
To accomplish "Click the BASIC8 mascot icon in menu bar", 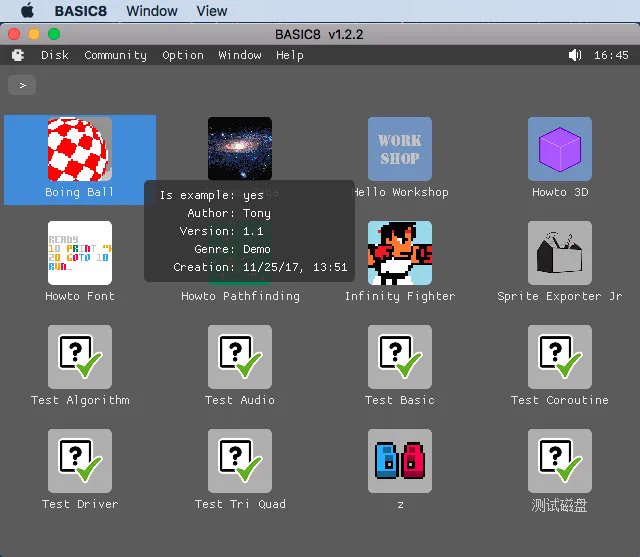I will click(x=18, y=55).
